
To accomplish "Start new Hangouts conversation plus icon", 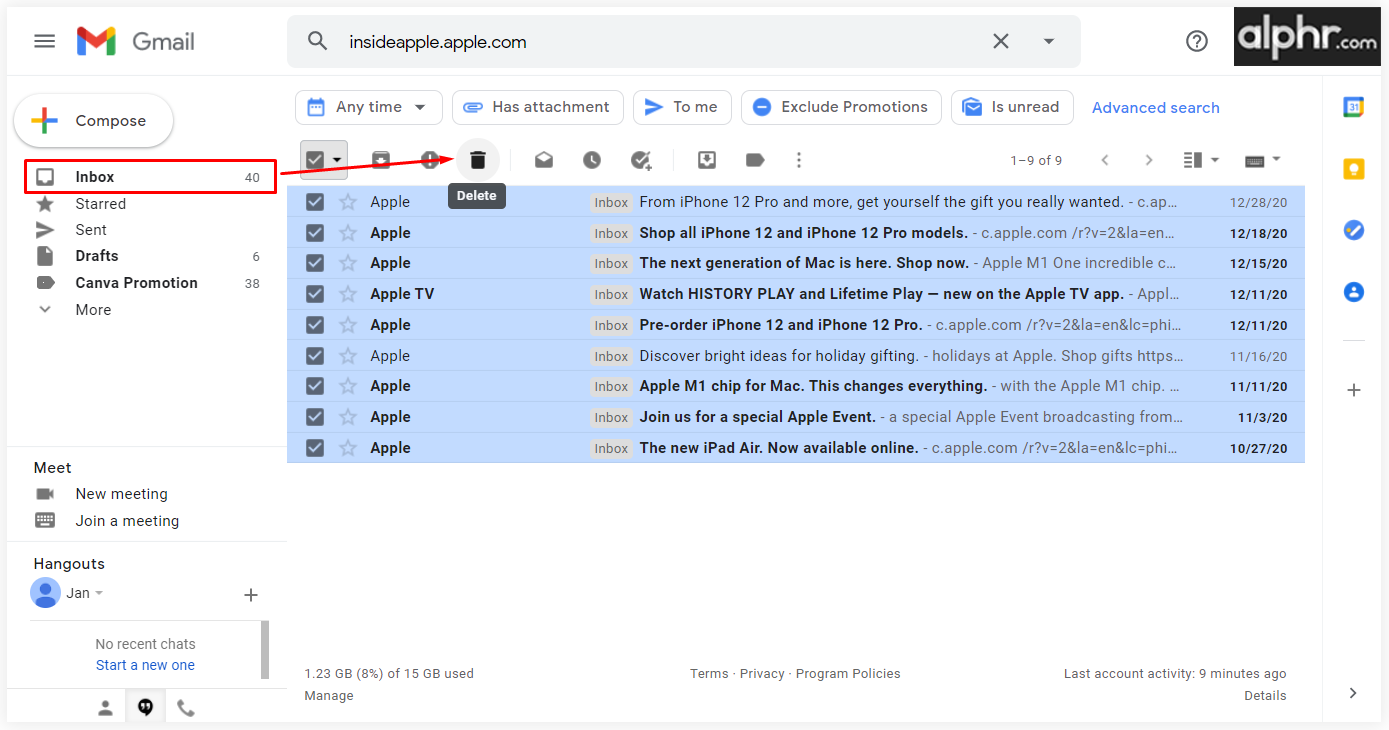I will click(251, 595).
